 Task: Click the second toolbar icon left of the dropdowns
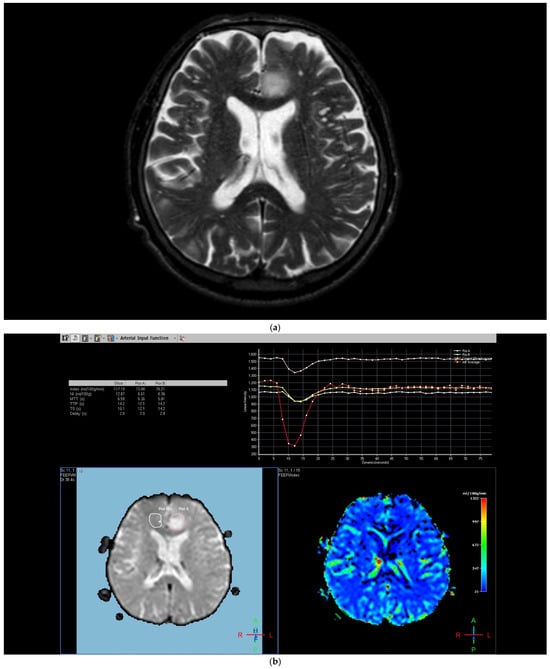click(75, 338)
